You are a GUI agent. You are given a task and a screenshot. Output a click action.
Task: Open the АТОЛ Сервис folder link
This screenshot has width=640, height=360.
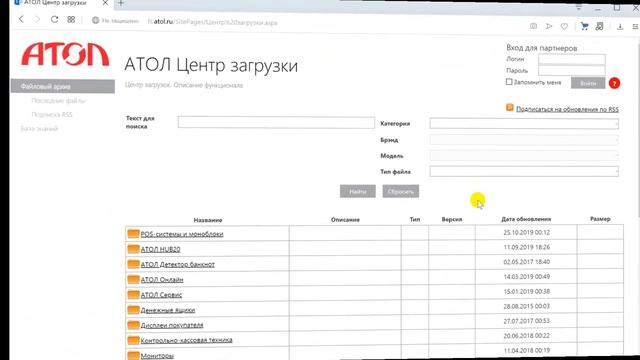tap(161, 295)
